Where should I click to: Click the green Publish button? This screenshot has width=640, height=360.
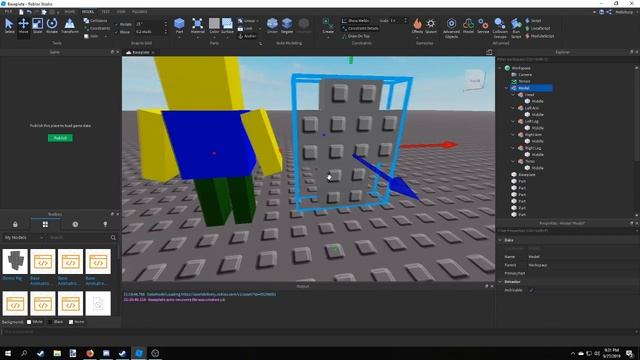60,138
